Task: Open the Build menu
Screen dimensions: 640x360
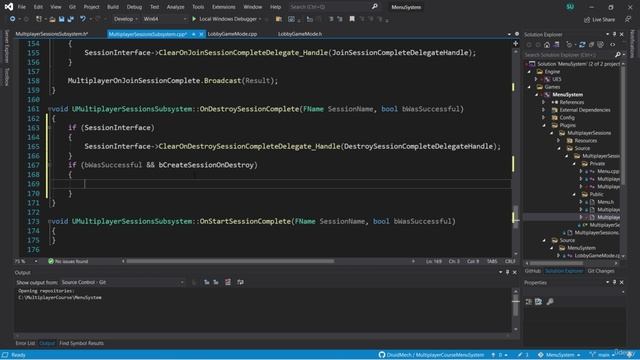Action: 113,7
